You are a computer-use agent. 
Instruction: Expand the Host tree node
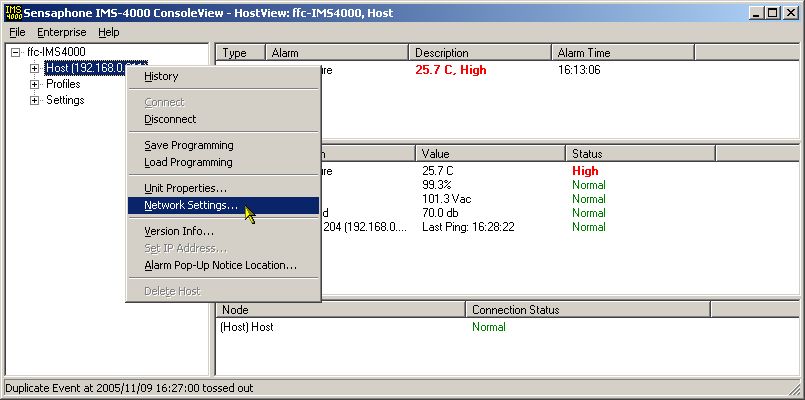(34, 68)
